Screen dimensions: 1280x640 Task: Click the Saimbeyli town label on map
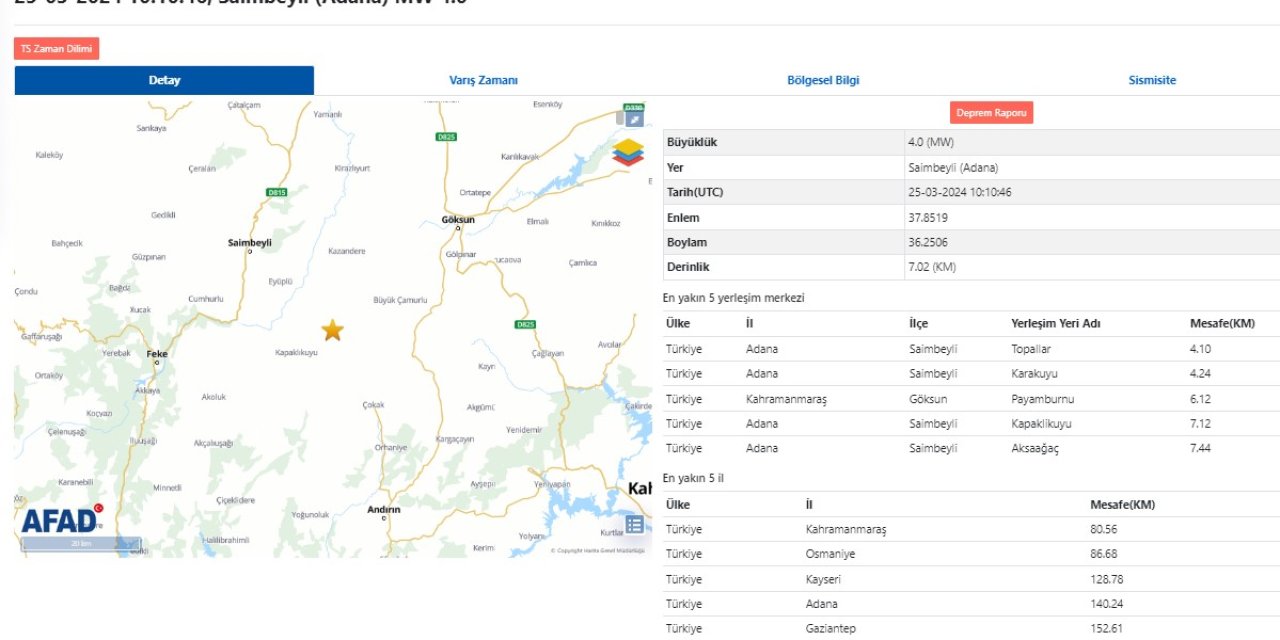(250, 242)
